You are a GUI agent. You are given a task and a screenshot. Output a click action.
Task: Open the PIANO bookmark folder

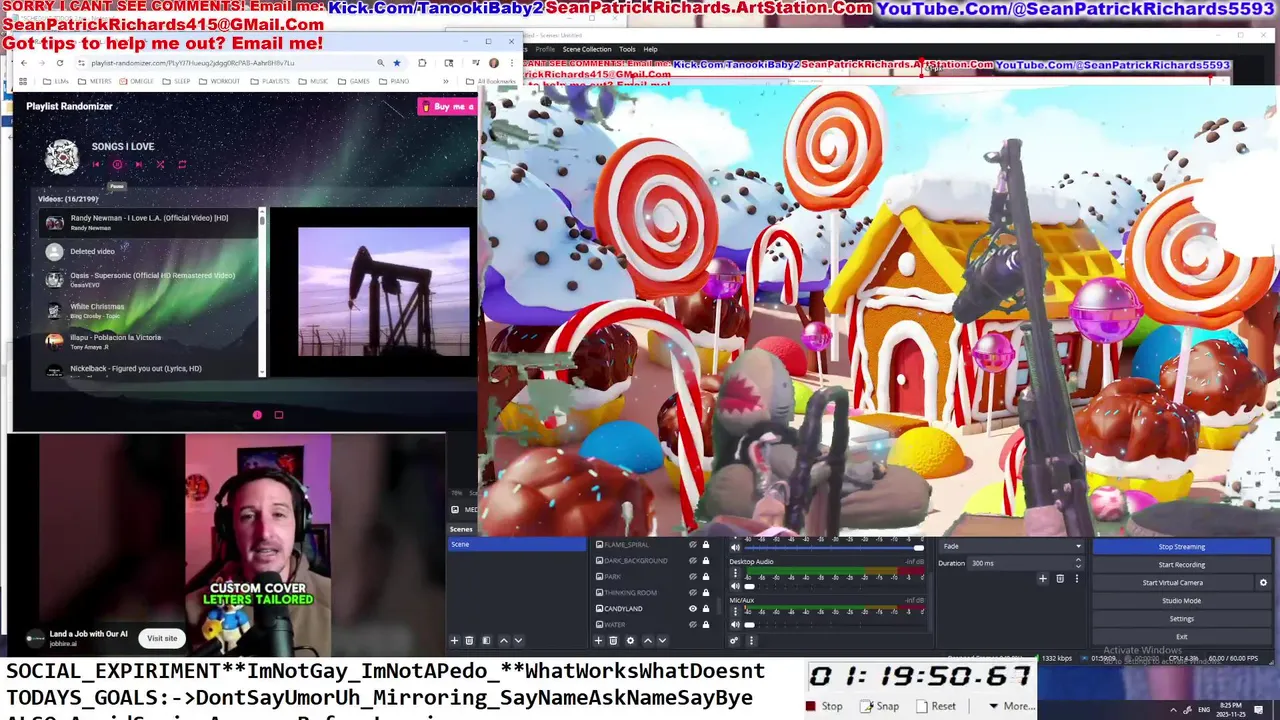[394, 81]
